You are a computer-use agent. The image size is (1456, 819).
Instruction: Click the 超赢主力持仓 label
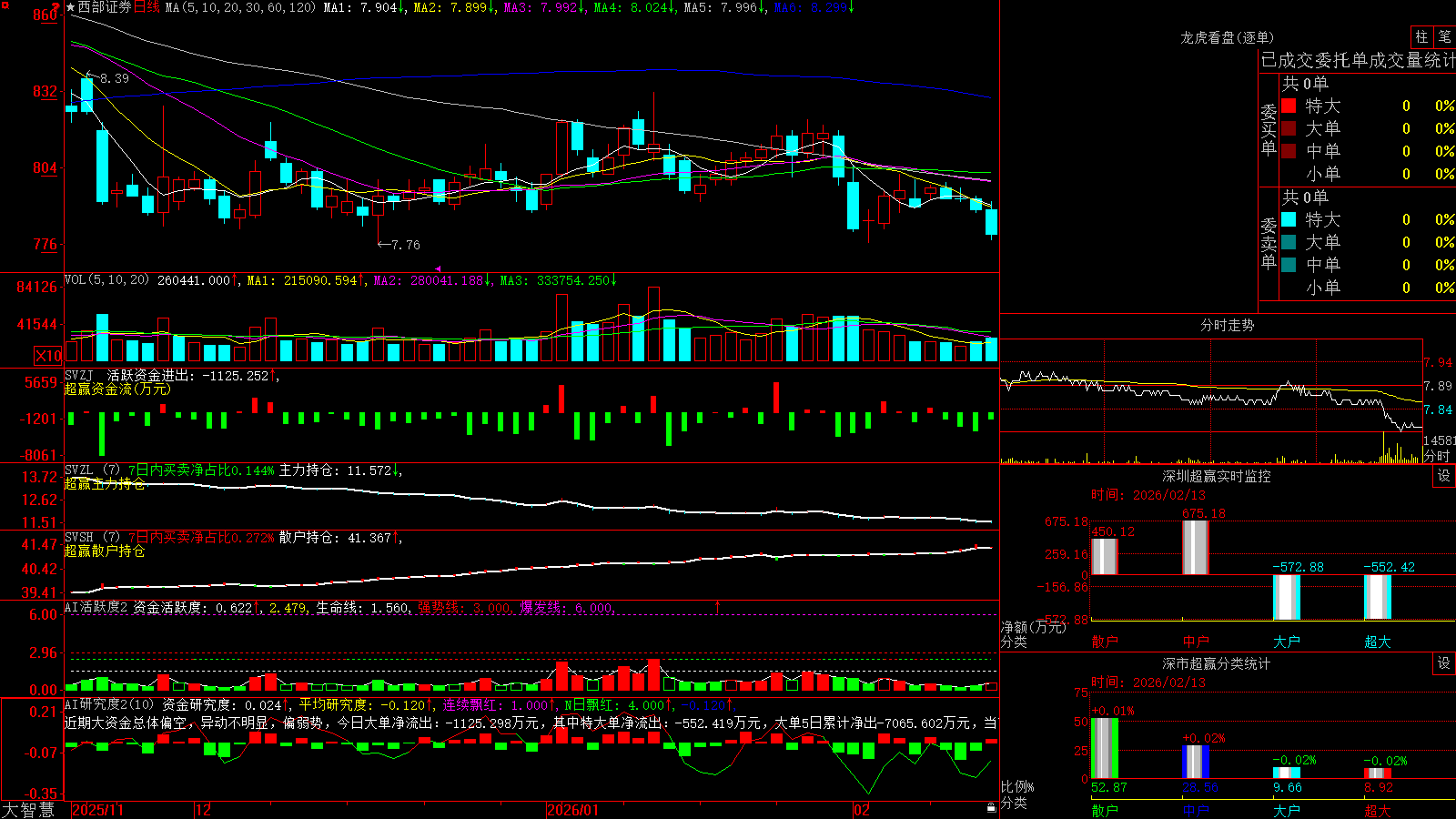click(x=105, y=483)
